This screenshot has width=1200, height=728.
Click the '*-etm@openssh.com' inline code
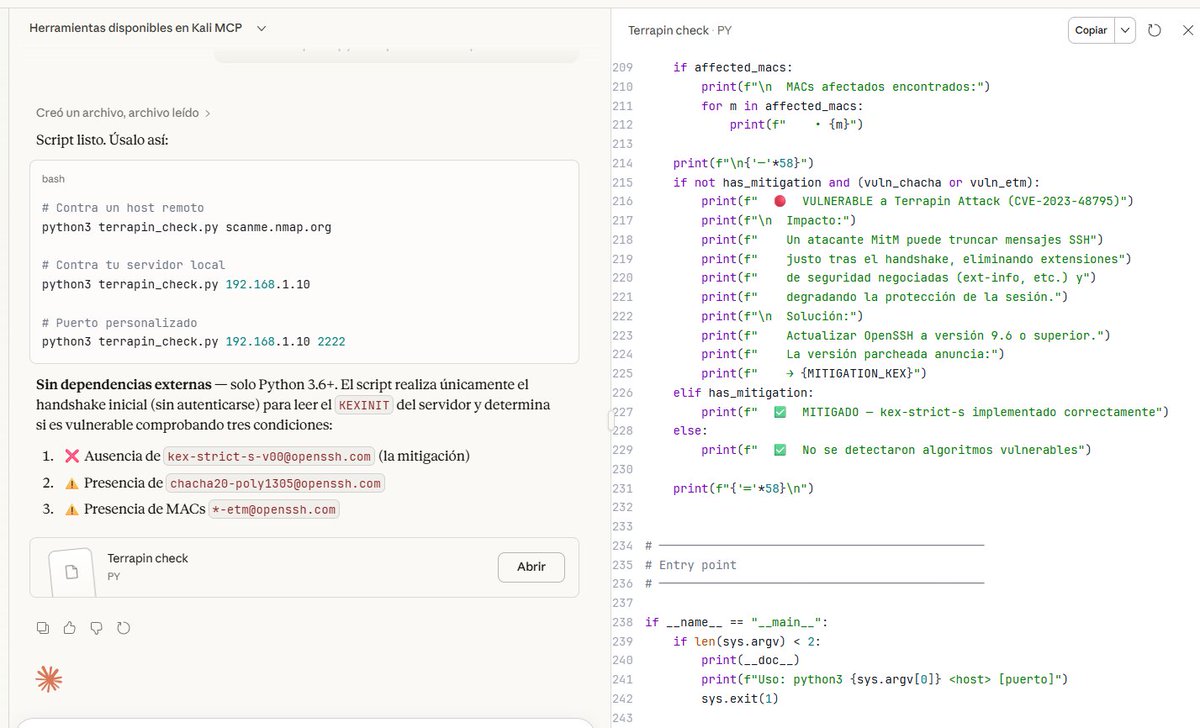[x=274, y=510]
